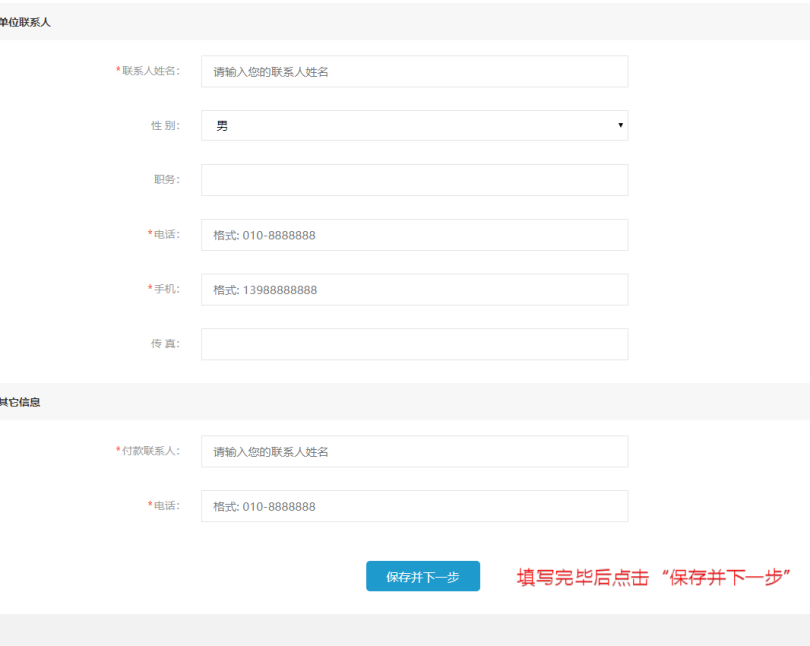810x646 pixels.
Task: Click into the 传真 input box
Action: click(x=414, y=344)
